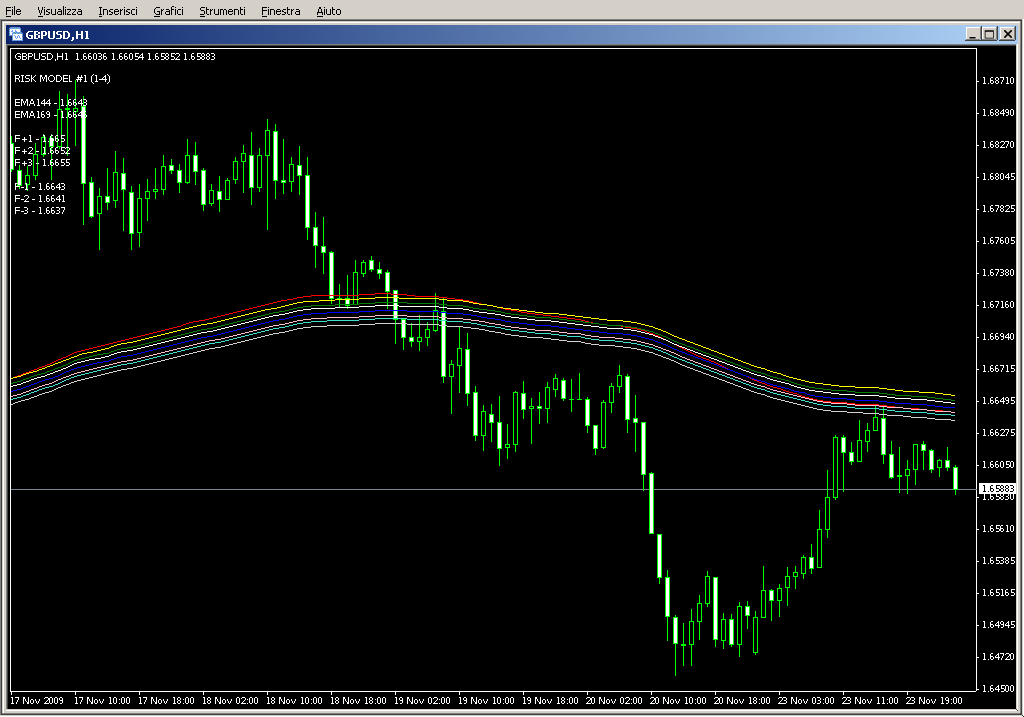
Task: Click the 19 Nov 02:00 time label
Action: point(422,701)
